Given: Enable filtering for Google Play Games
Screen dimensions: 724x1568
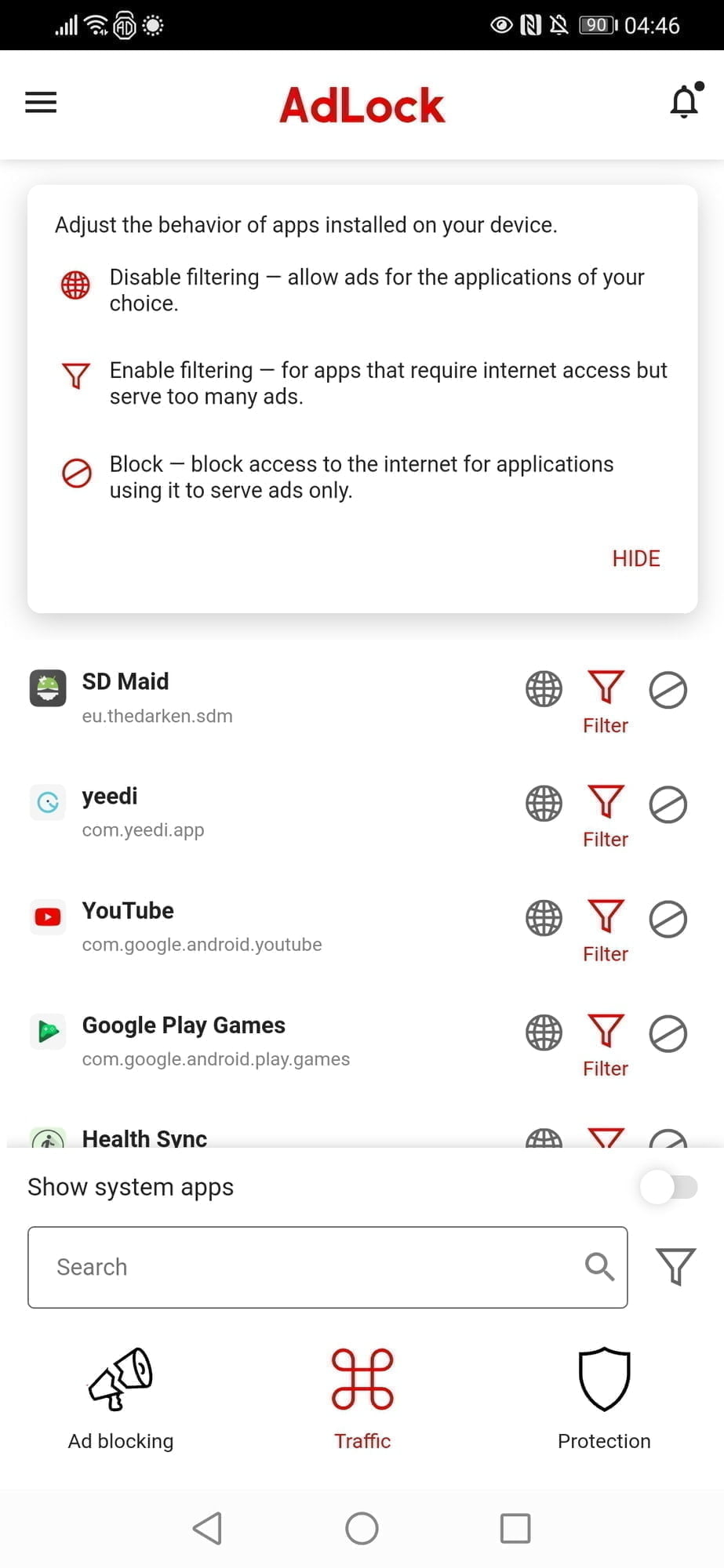Looking at the screenshot, I should (606, 1032).
